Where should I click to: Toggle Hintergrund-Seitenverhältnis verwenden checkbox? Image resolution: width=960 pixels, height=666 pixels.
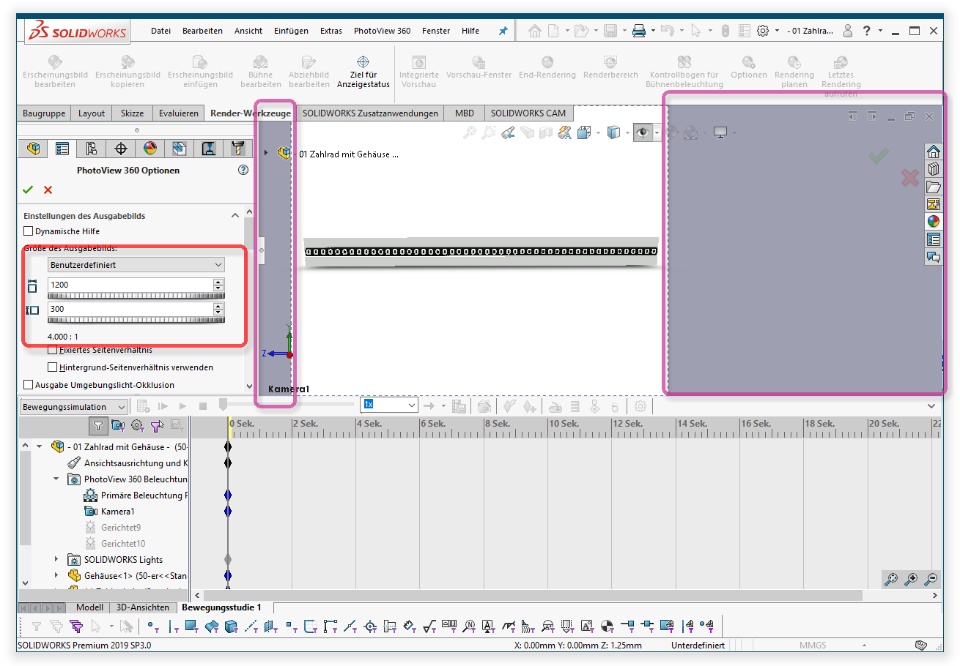tap(53, 367)
